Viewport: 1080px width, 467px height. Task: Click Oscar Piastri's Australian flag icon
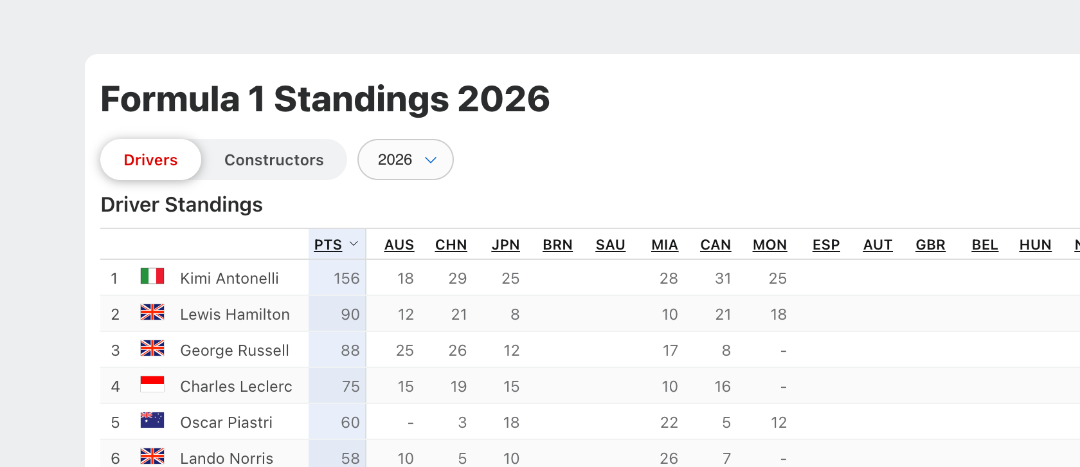(x=152, y=420)
